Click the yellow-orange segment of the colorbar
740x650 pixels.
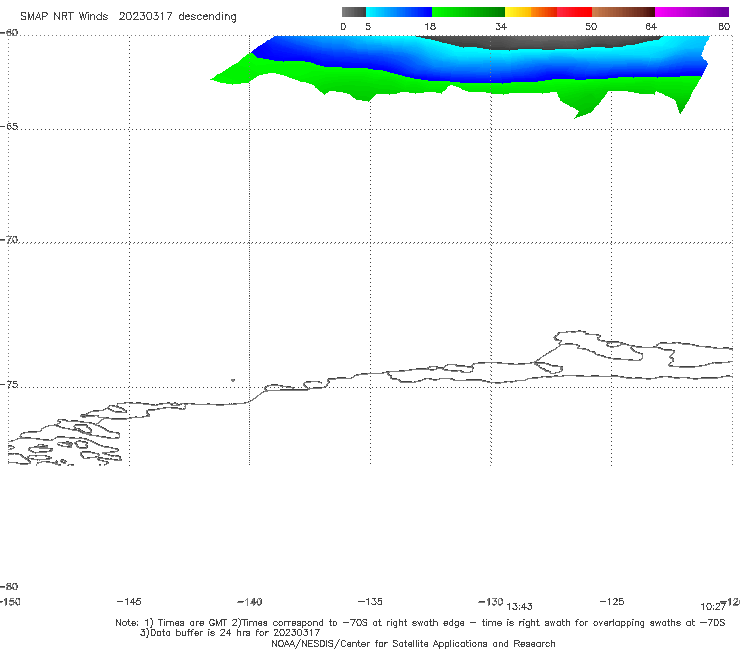point(531,12)
